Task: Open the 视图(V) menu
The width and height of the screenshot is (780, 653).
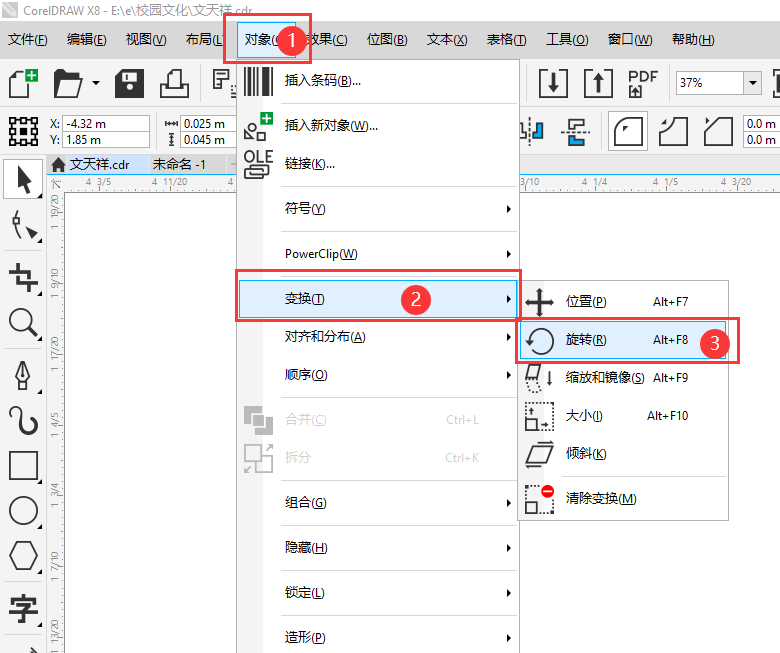Action: (x=146, y=39)
